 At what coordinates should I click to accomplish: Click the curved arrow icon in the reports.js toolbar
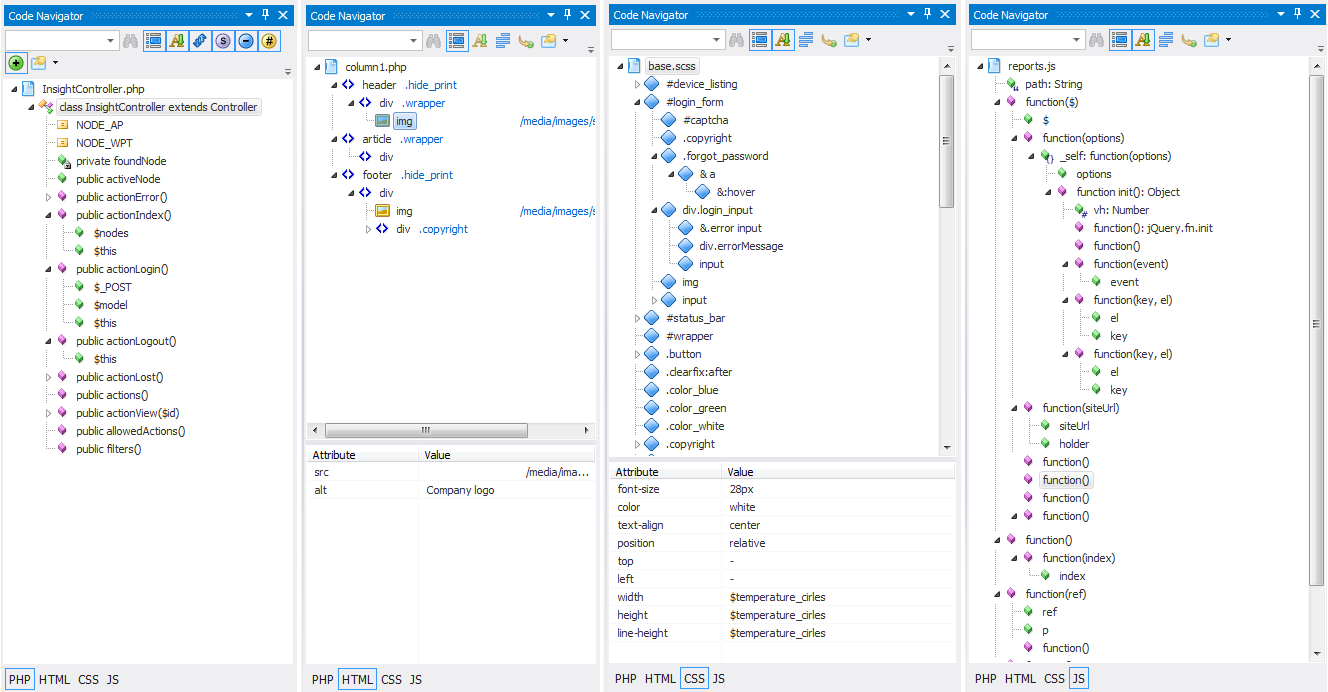[x=1189, y=41]
